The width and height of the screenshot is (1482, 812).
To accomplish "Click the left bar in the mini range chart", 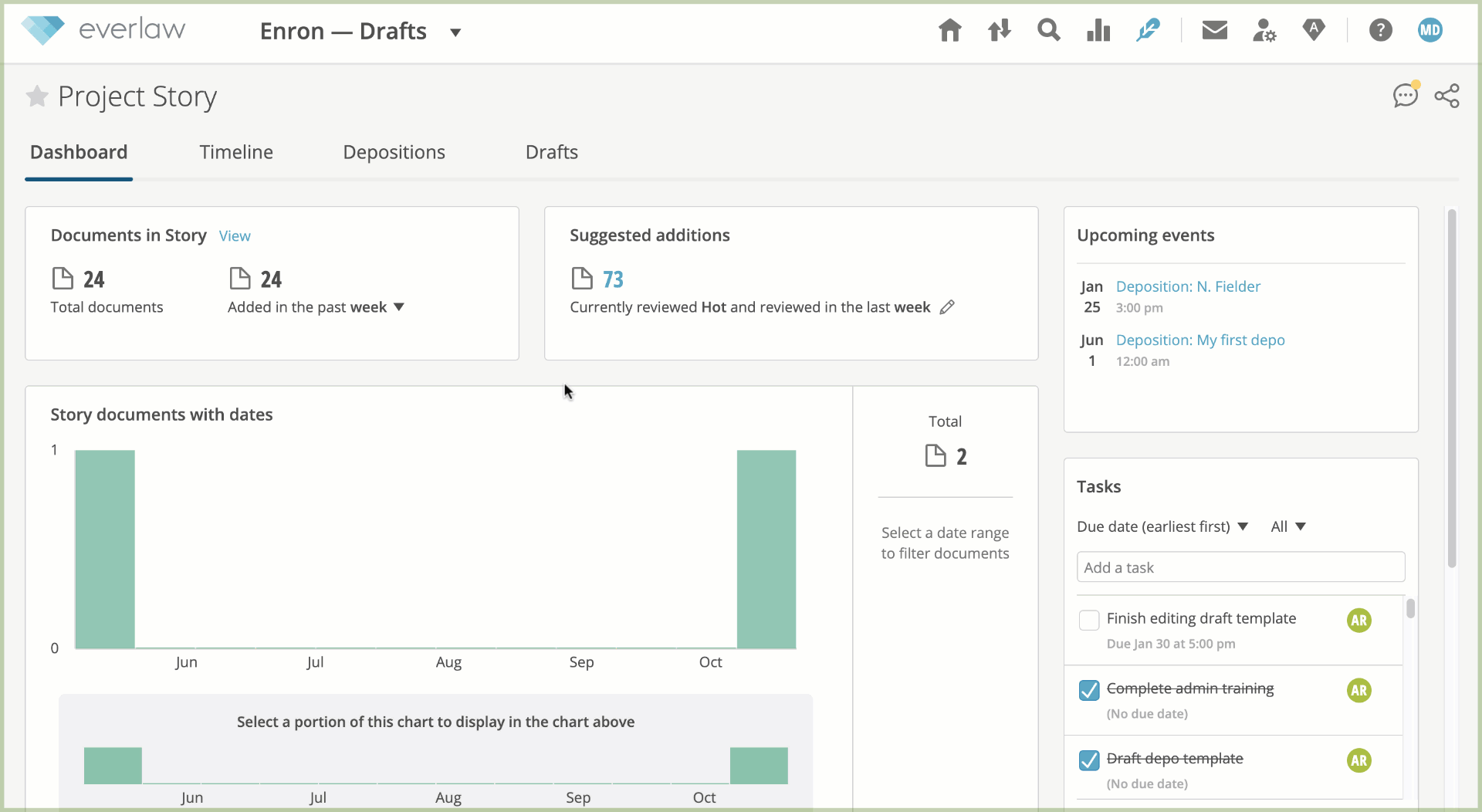I will [113, 766].
